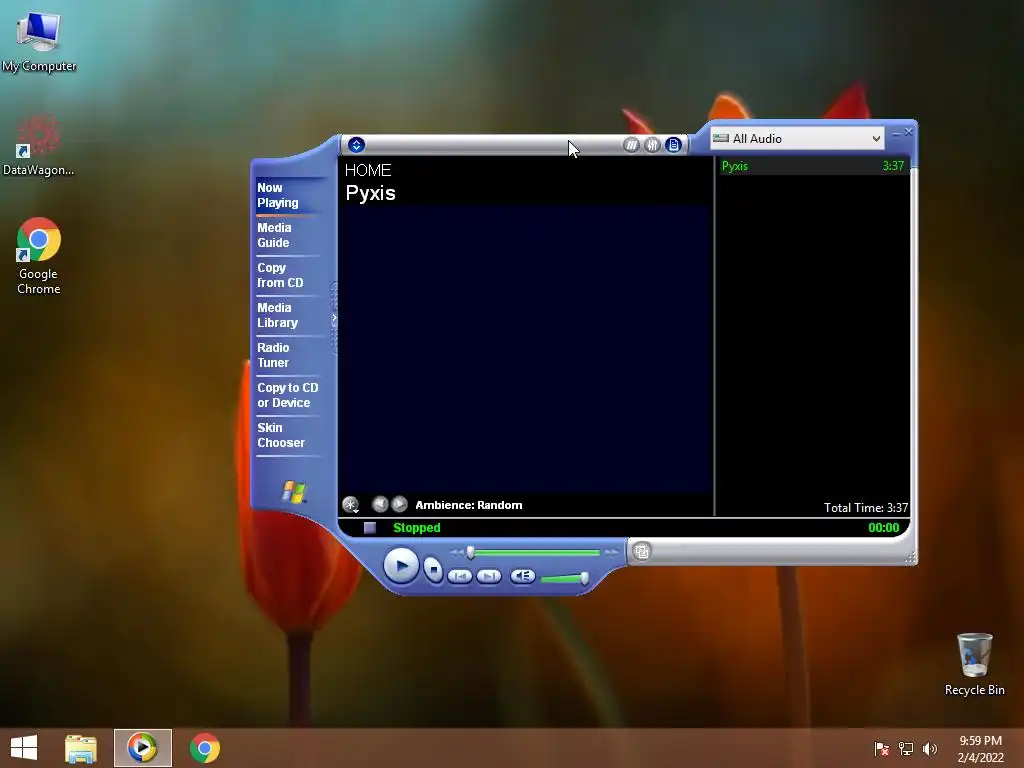This screenshot has height=768, width=1024.
Task: Open the Action Center flag icon
Action: click(882, 748)
